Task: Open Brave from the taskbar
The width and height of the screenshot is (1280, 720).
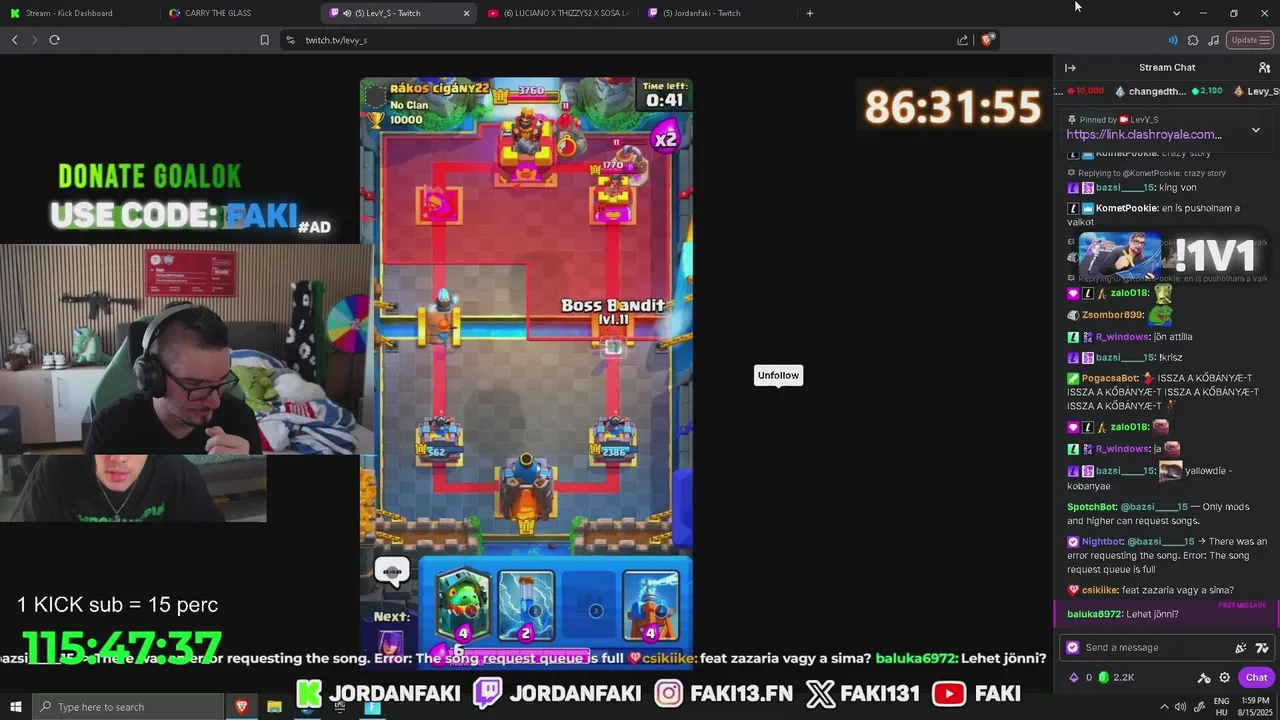Action: (242, 707)
